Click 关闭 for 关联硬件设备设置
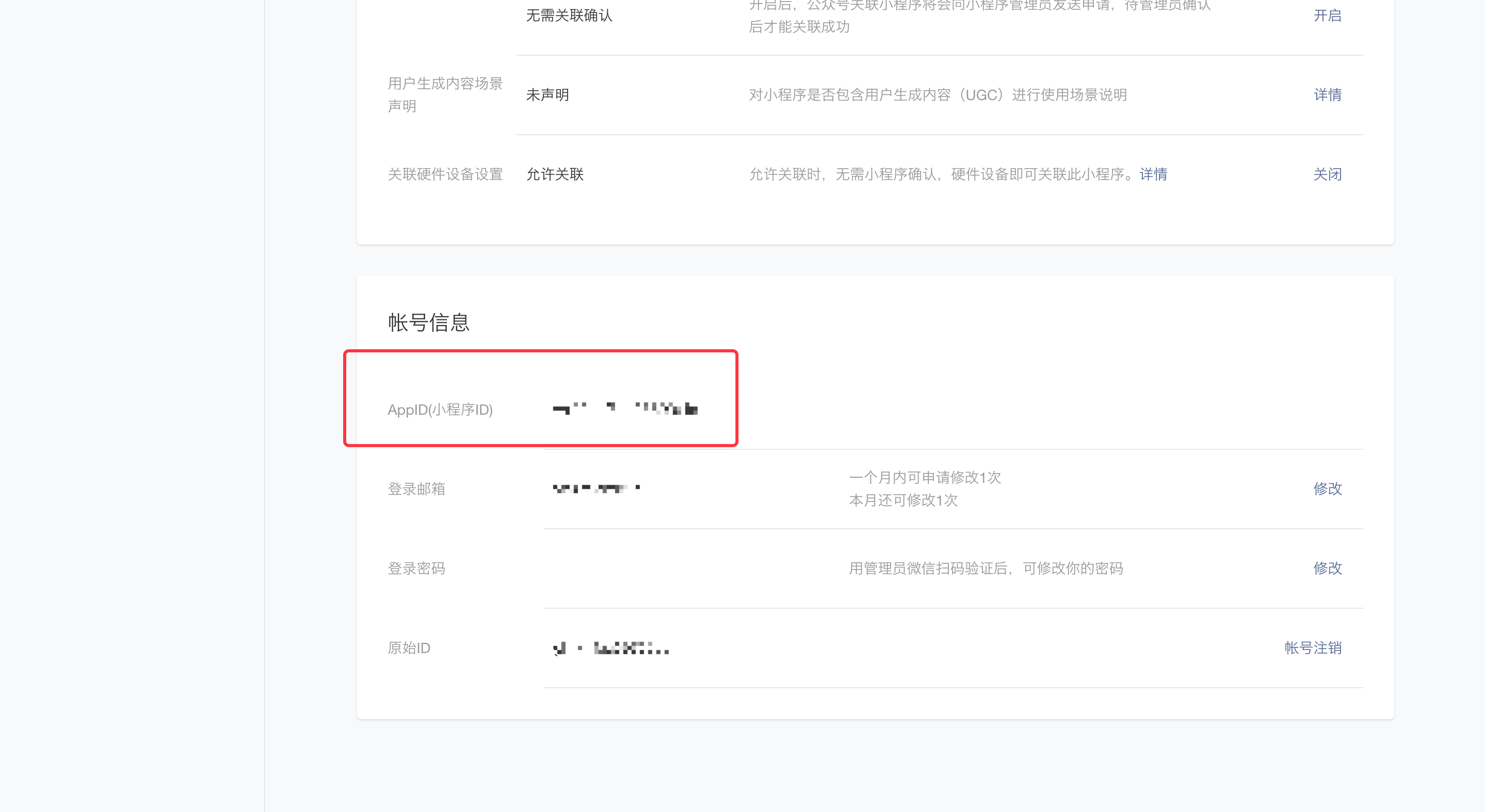Image resolution: width=1485 pixels, height=812 pixels. [x=1327, y=174]
